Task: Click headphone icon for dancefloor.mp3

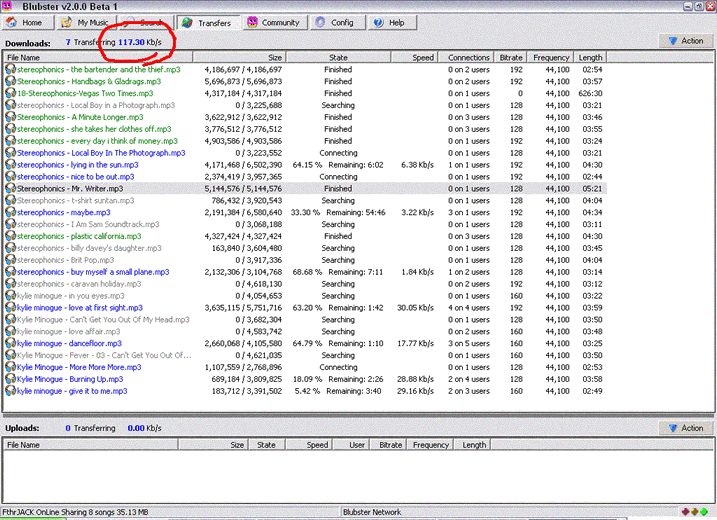Action: [10, 343]
